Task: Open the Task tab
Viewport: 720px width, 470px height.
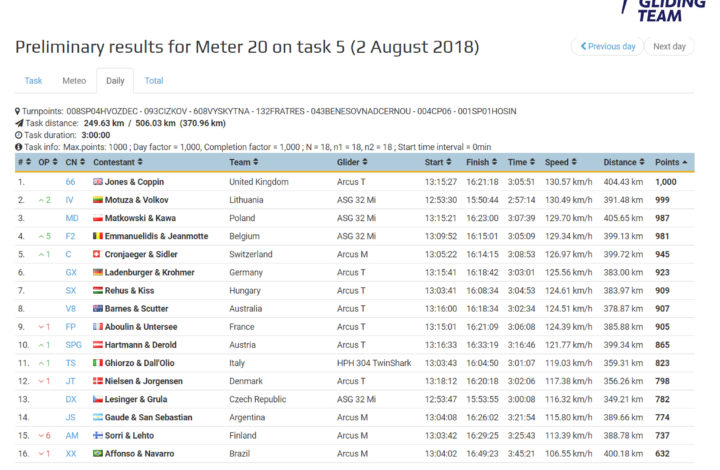Action: click(x=33, y=81)
